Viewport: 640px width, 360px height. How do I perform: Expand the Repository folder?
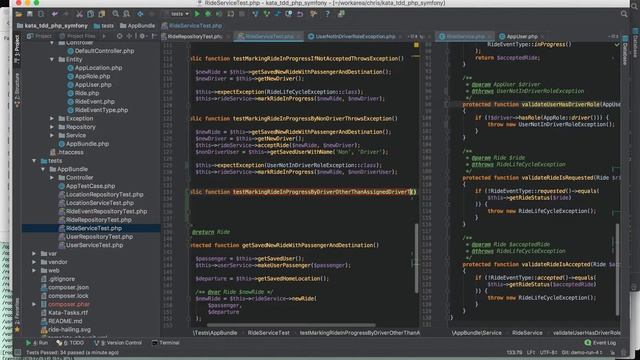click(52, 127)
